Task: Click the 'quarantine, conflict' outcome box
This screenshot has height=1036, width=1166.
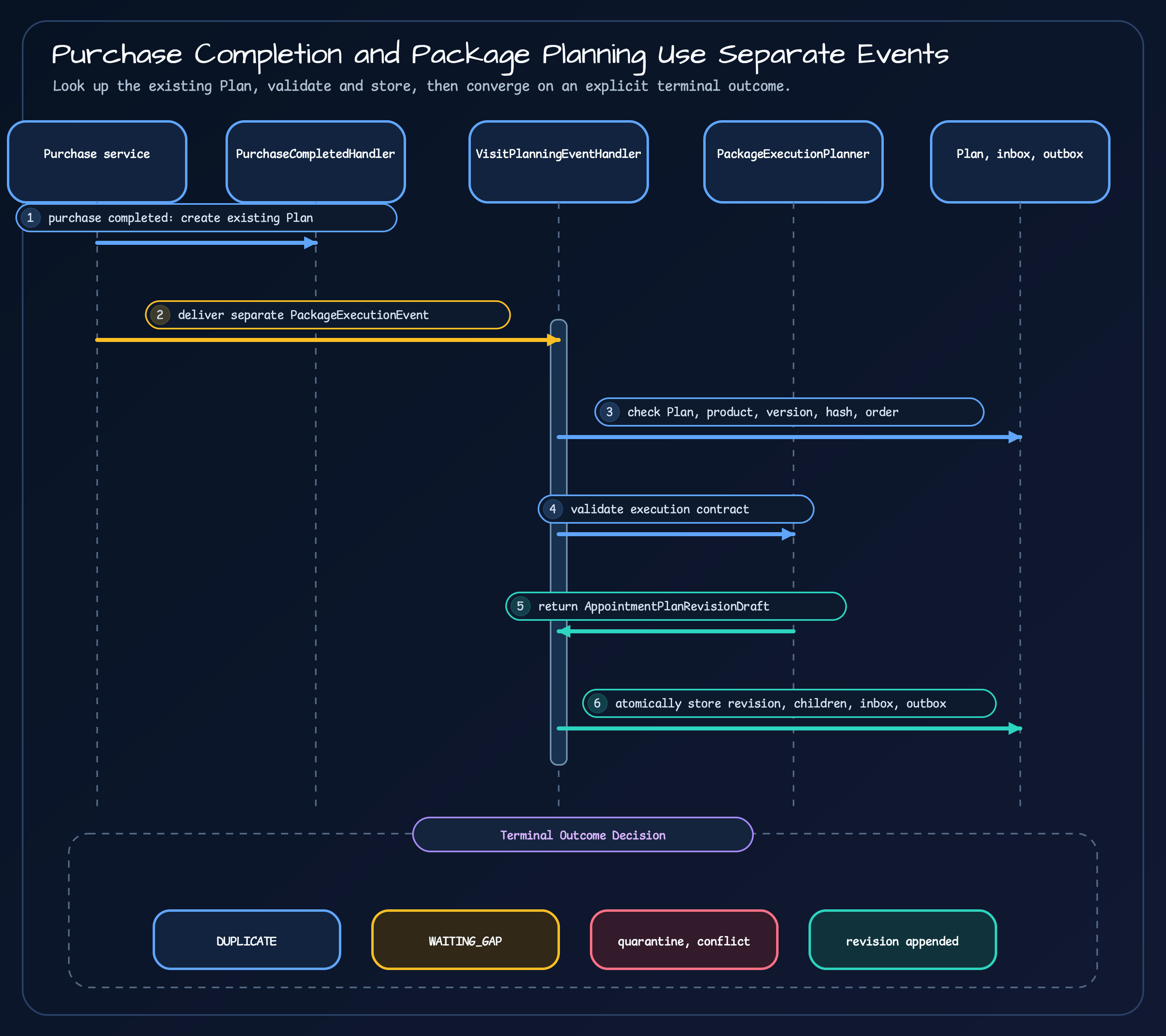Action: click(684, 940)
